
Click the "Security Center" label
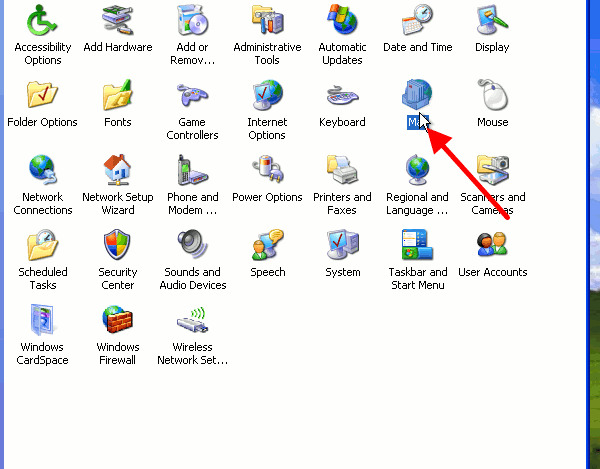click(117, 278)
